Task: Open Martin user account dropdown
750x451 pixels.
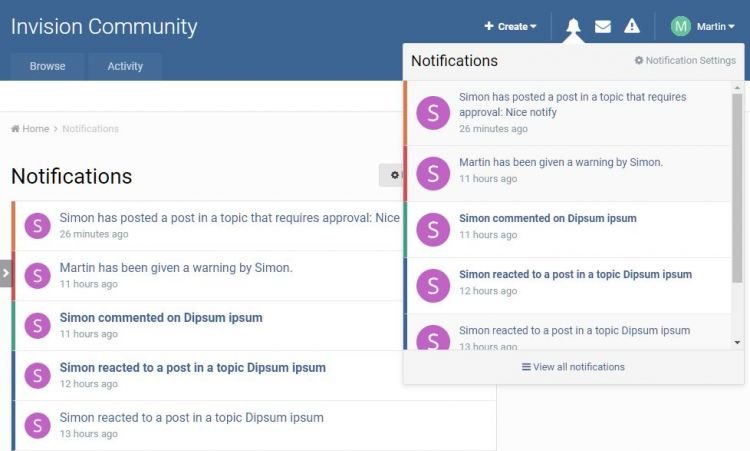Action: [x=716, y=26]
